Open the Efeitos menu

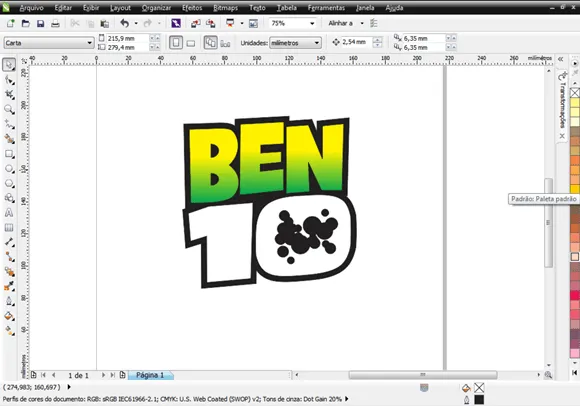click(x=192, y=8)
